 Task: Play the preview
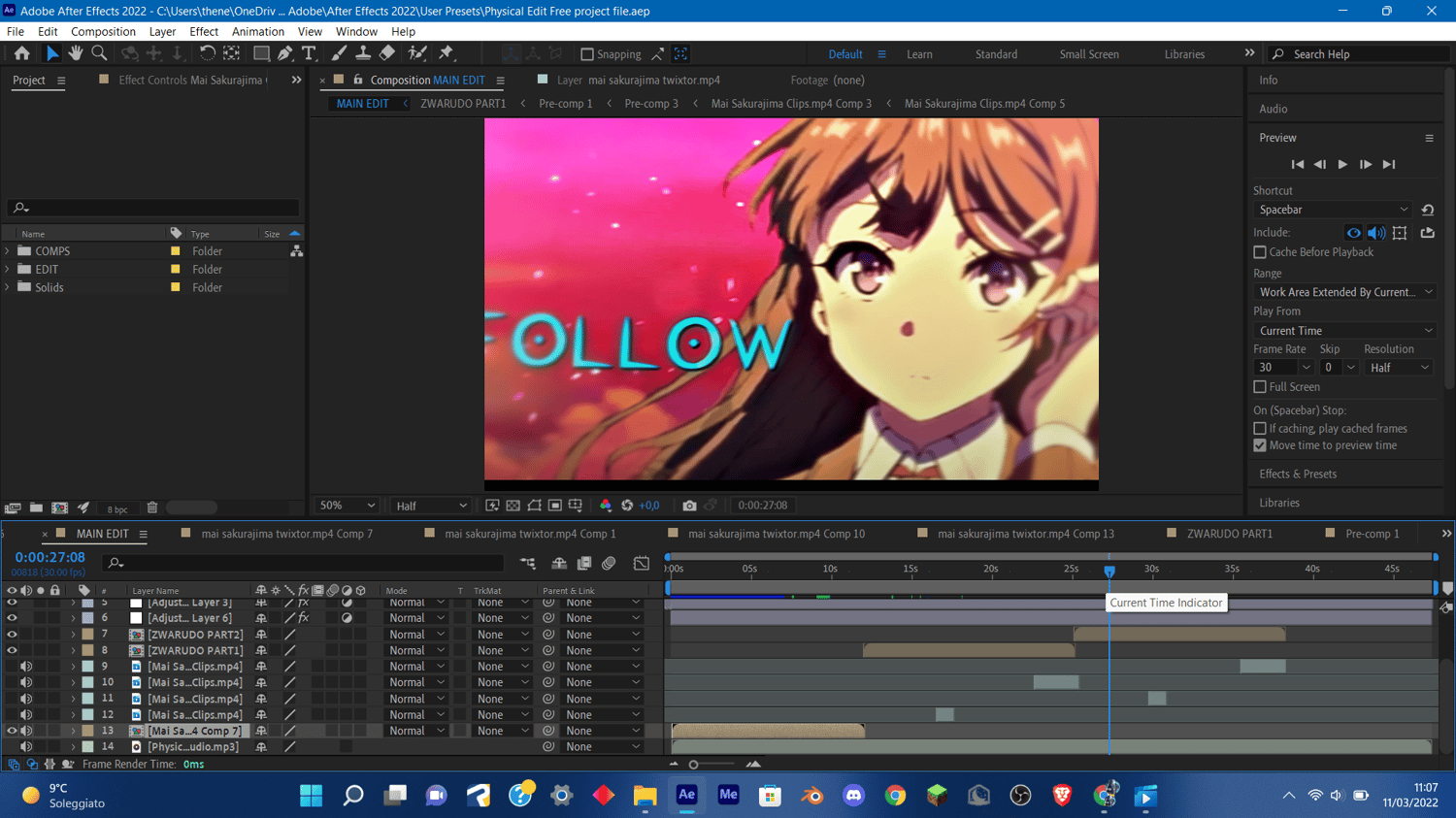tap(1342, 165)
